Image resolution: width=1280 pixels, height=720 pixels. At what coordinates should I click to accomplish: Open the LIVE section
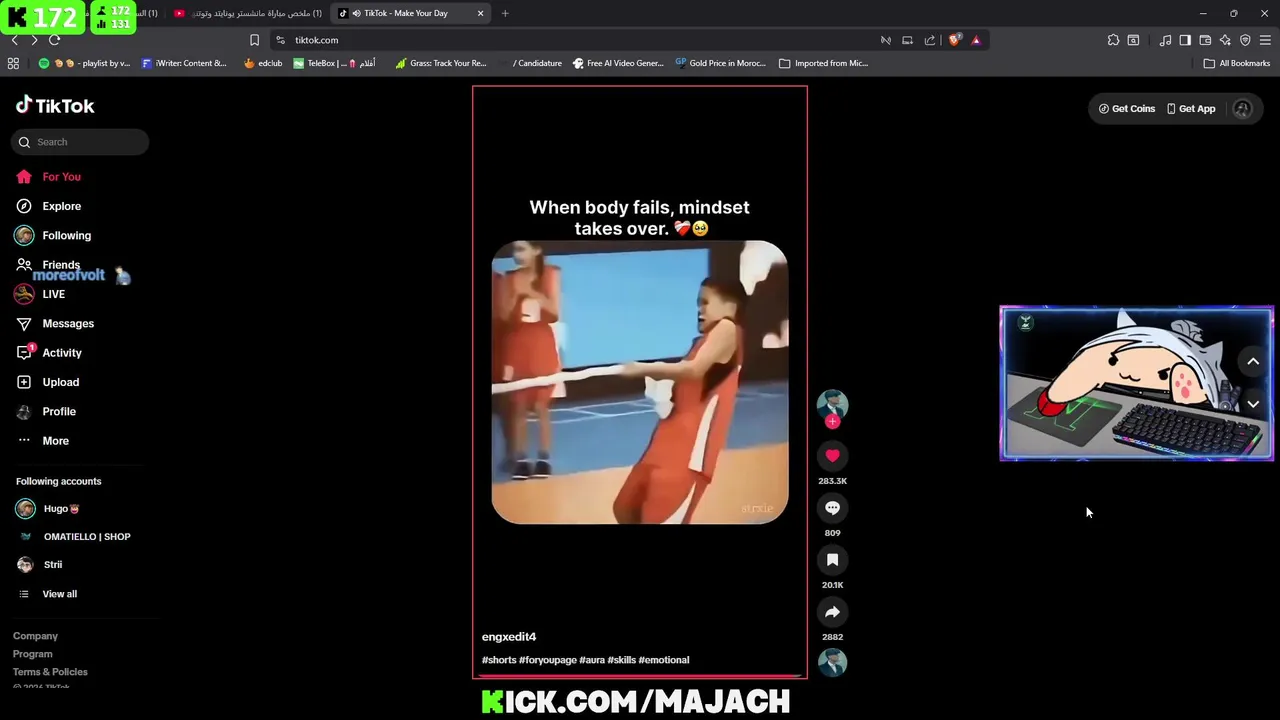click(40, 294)
